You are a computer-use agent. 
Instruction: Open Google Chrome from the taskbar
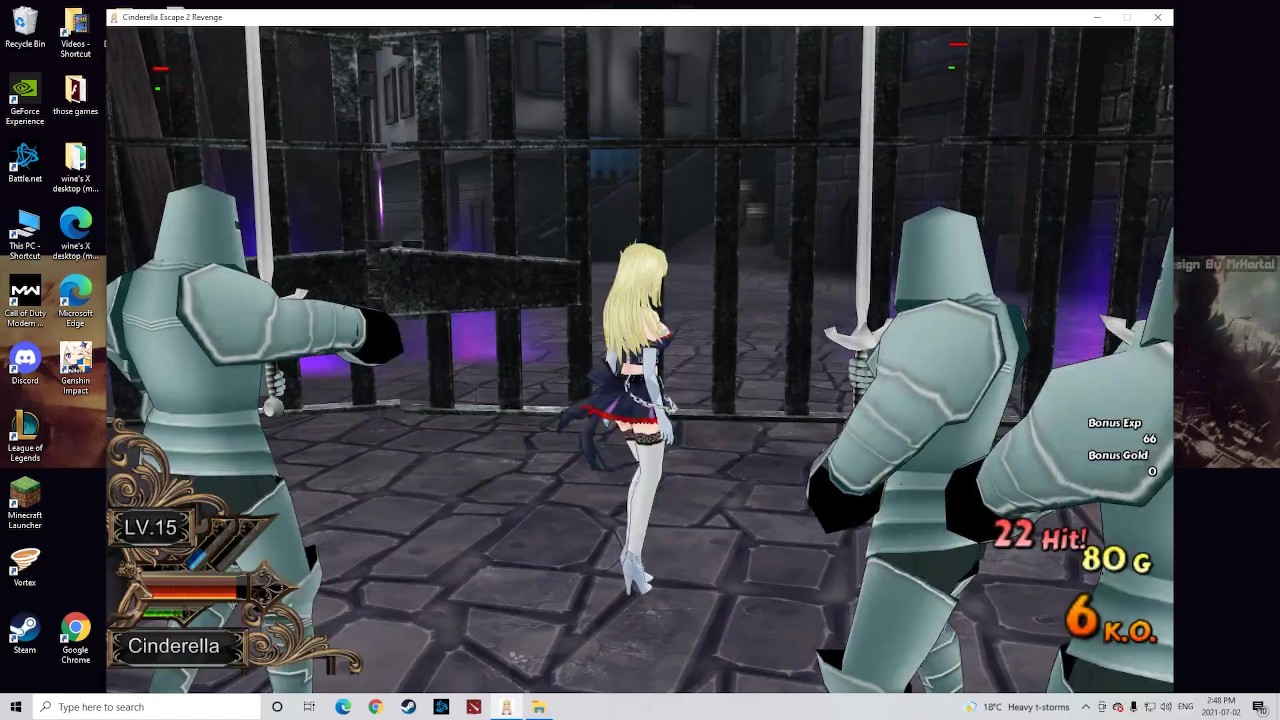pyautogui.click(x=375, y=707)
